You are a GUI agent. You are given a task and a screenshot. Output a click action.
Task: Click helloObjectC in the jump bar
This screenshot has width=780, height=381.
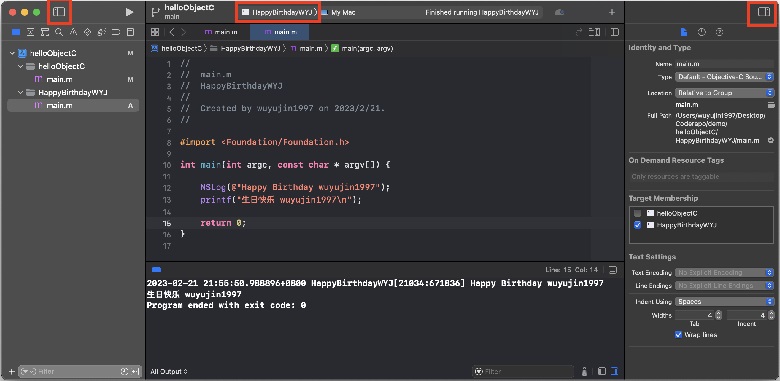(x=177, y=49)
